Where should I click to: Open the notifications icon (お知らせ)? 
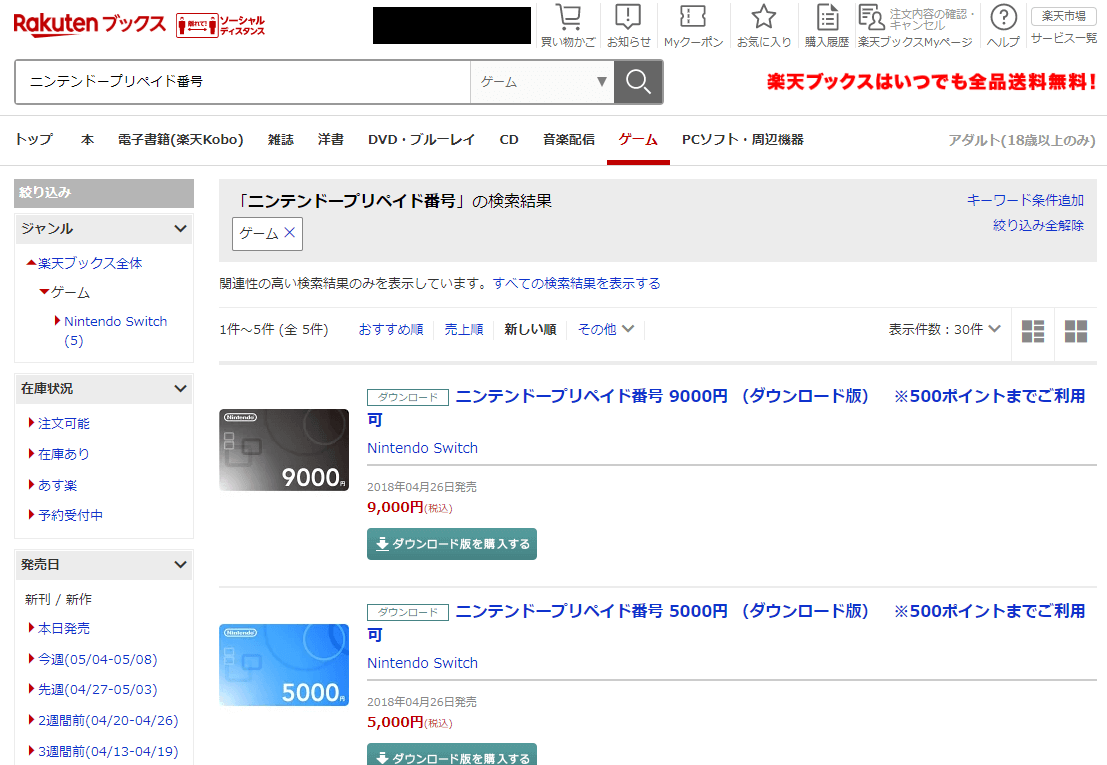point(628,26)
